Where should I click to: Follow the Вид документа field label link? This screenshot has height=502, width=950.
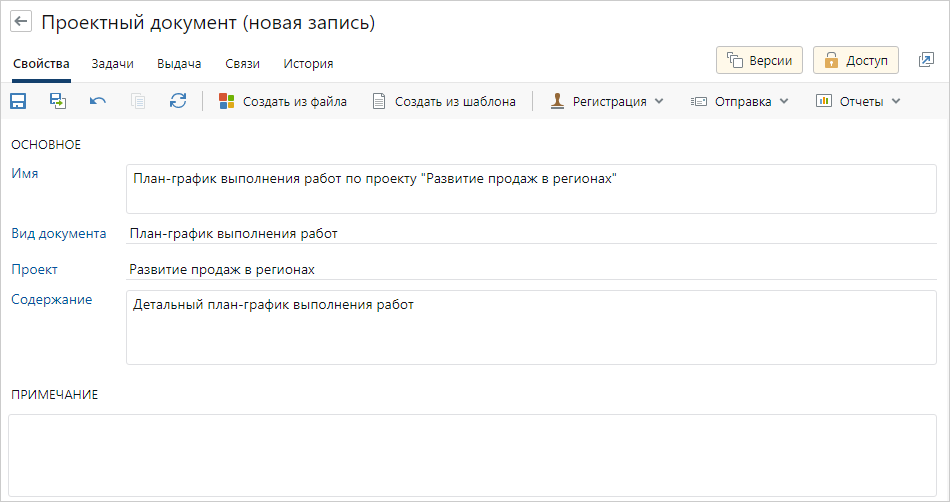point(58,234)
